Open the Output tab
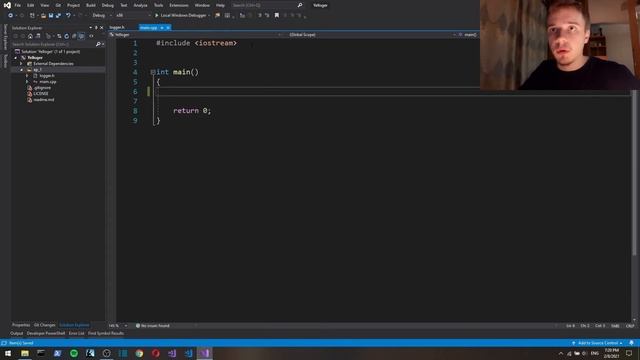Screen dimensions: 640x360 [x=17, y=333]
